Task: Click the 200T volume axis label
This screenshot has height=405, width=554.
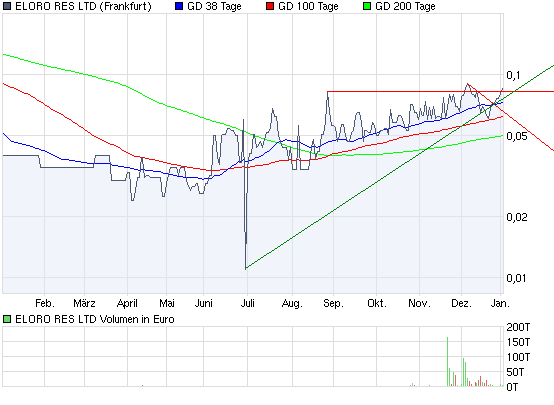Action: 518,327
